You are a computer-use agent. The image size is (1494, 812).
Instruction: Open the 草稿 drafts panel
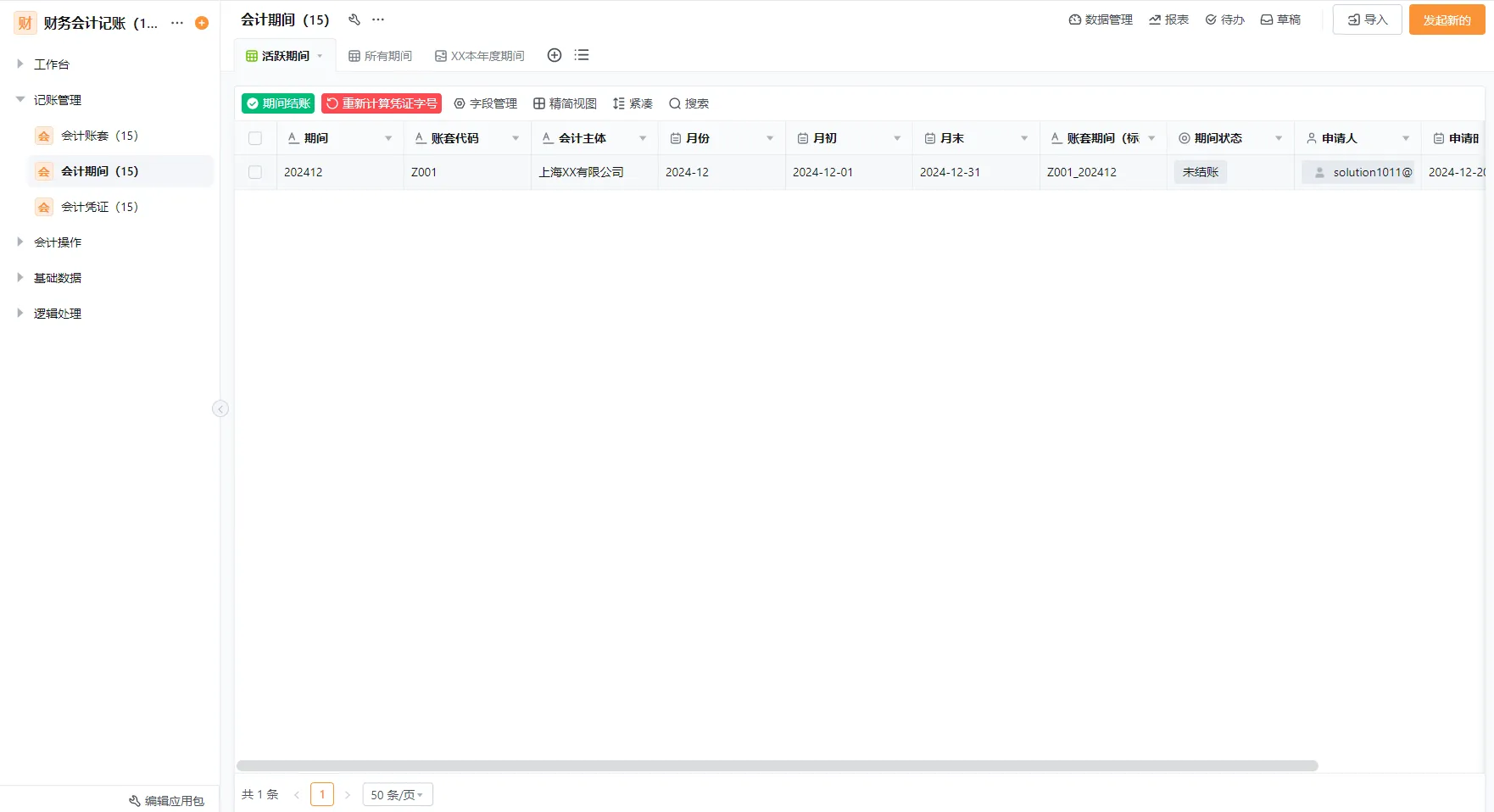[x=1280, y=19]
